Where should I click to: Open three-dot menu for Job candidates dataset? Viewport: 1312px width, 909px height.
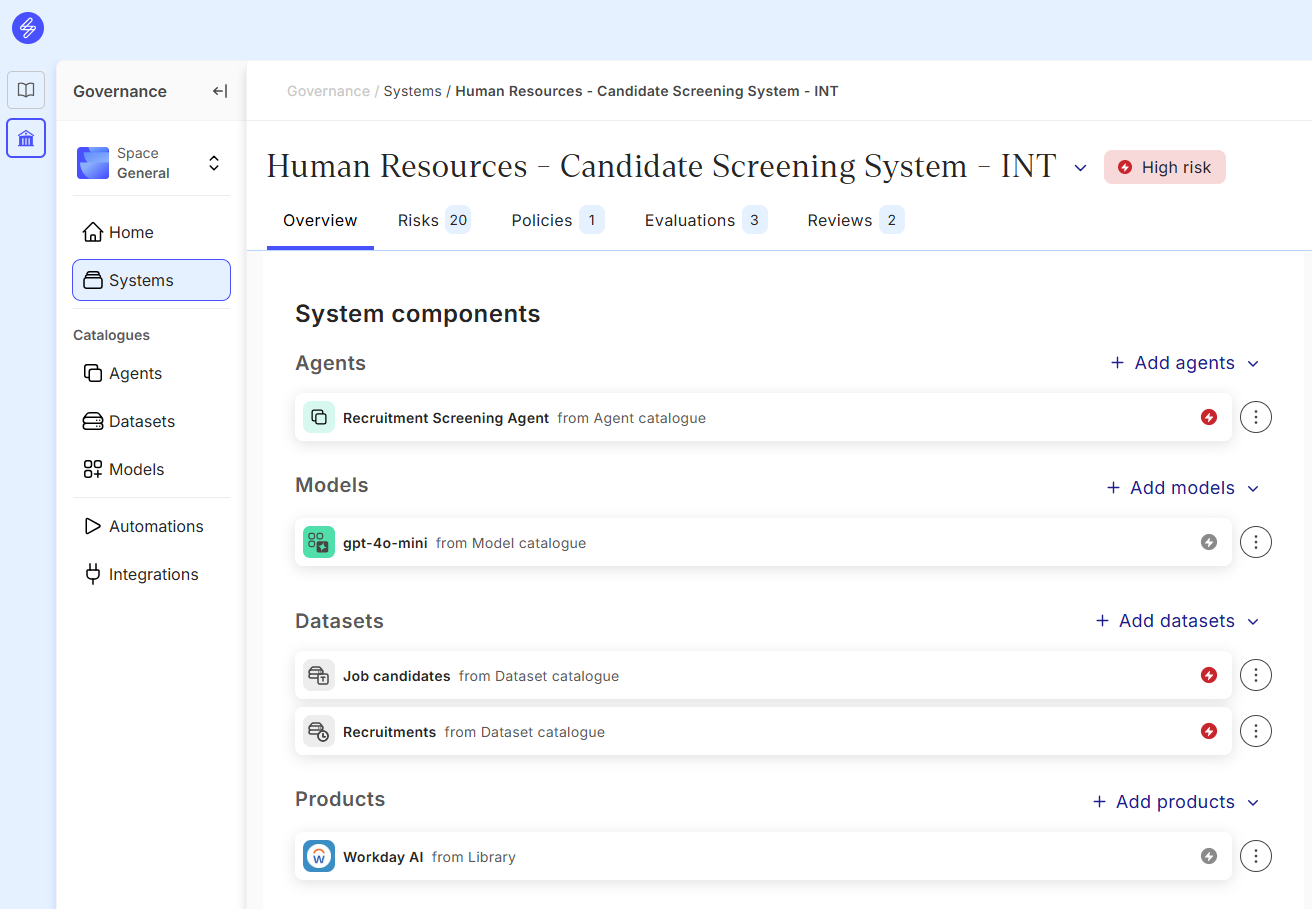[x=1256, y=675]
